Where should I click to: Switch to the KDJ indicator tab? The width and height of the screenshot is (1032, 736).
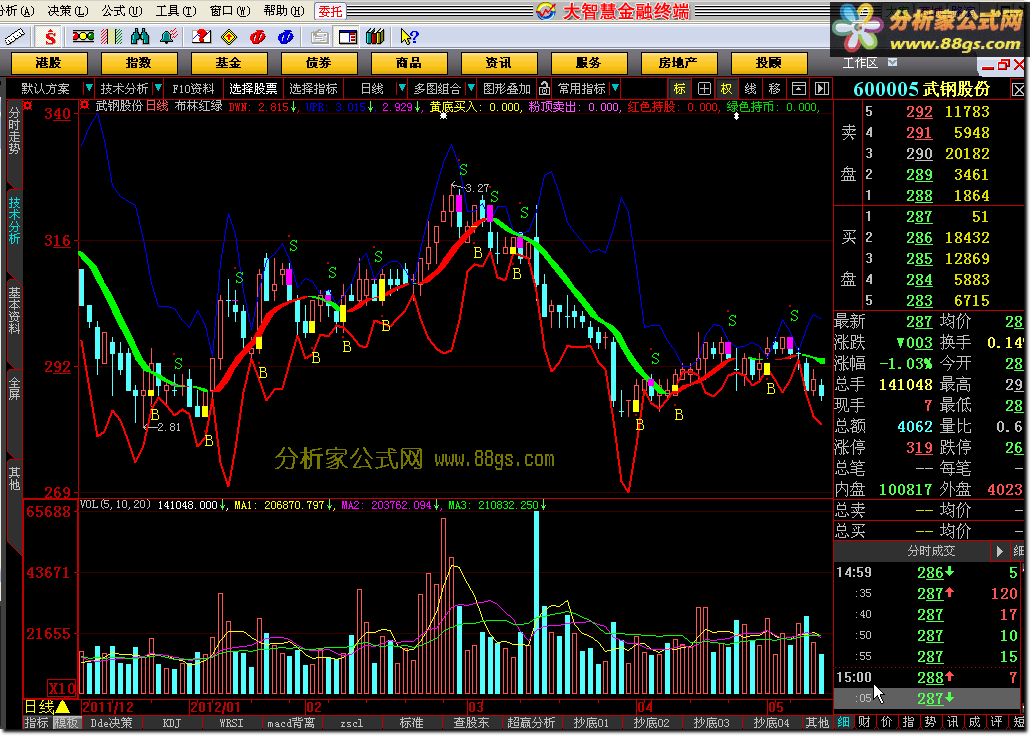(171, 723)
